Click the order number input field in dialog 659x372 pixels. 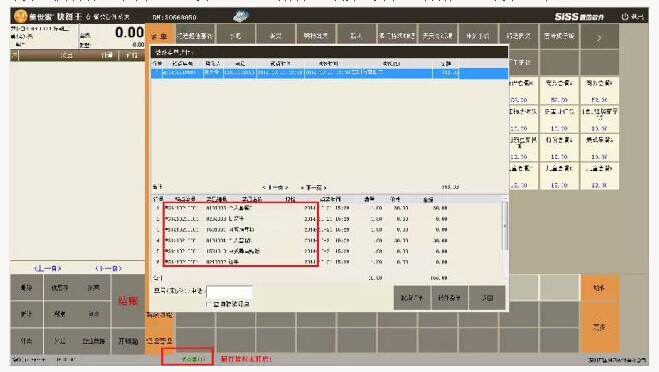(x=229, y=291)
